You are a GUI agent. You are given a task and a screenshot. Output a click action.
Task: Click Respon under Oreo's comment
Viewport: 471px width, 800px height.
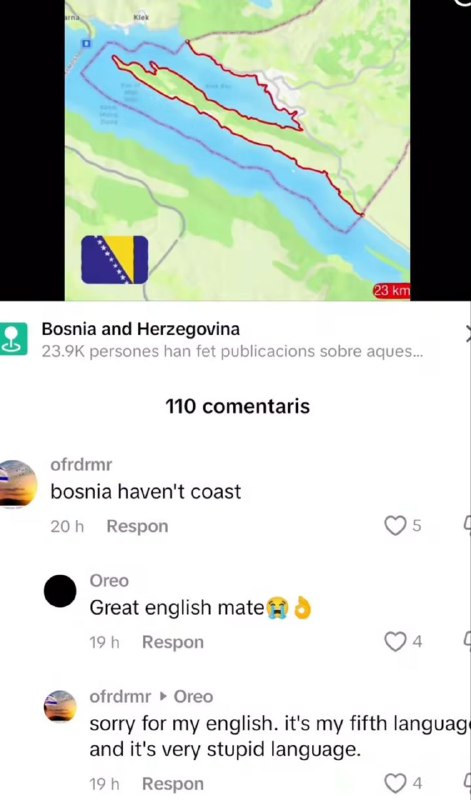coord(173,642)
